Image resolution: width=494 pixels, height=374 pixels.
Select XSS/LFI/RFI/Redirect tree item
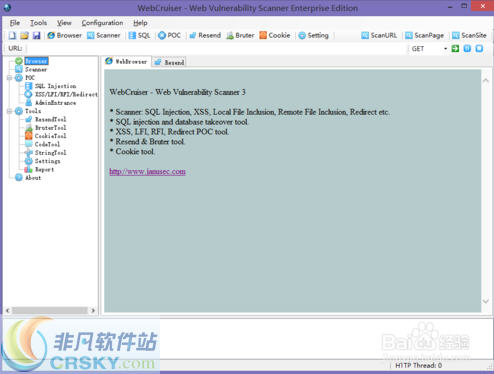pos(66,94)
